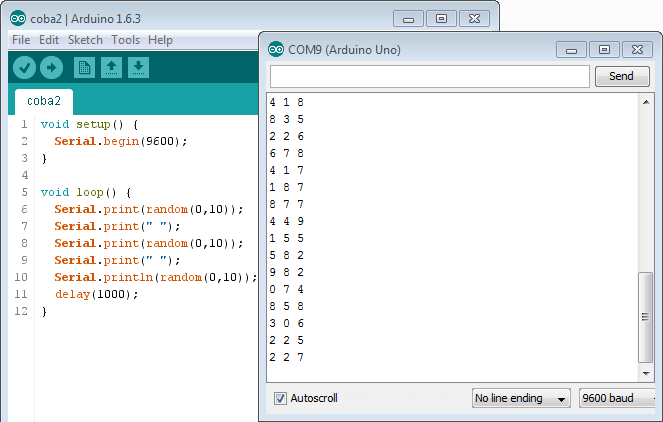Click serial output row '8 5 8'
663x422 pixels.
(x=287, y=306)
